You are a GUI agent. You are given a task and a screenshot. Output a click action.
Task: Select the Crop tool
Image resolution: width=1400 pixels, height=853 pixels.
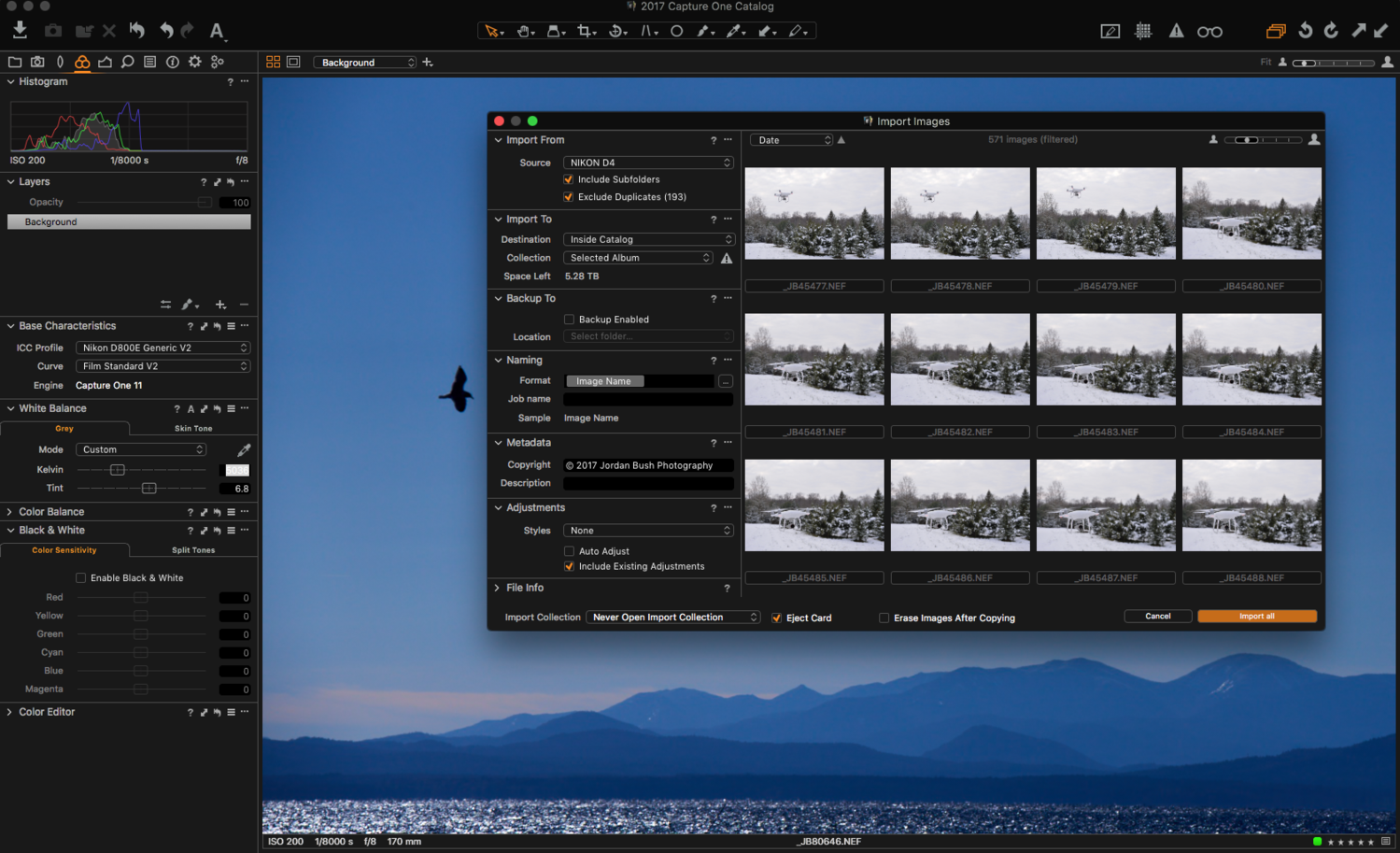[x=585, y=31]
